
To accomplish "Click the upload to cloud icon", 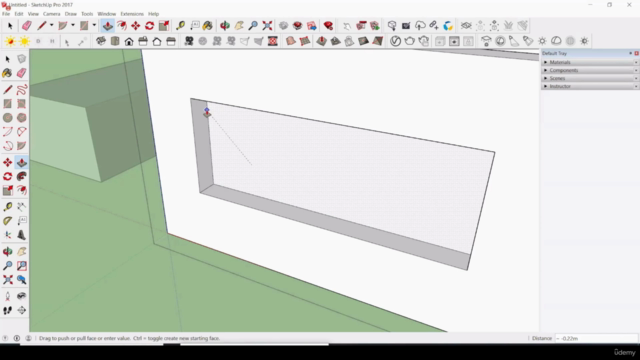I will coord(420,26).
